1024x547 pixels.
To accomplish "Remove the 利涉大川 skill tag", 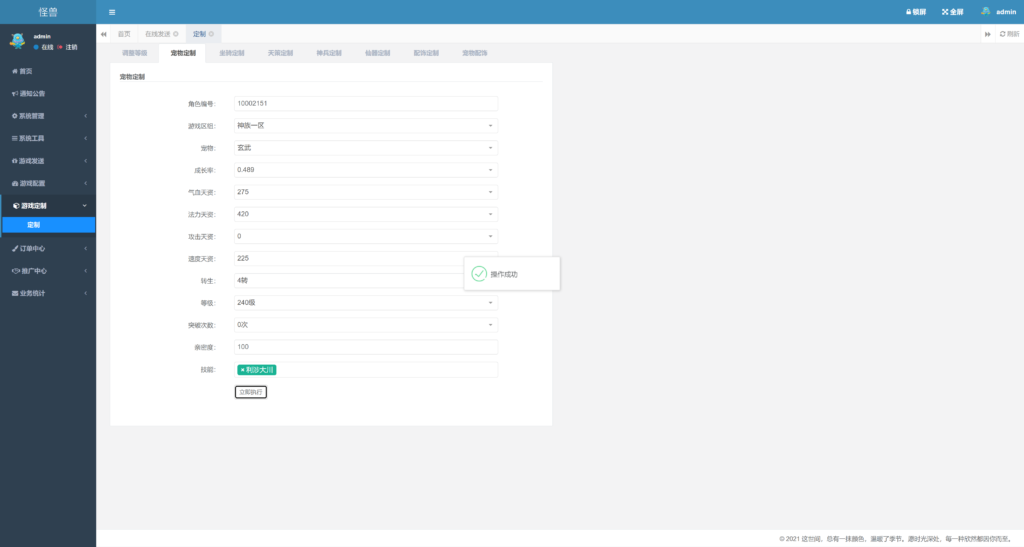I will point(242,370).
